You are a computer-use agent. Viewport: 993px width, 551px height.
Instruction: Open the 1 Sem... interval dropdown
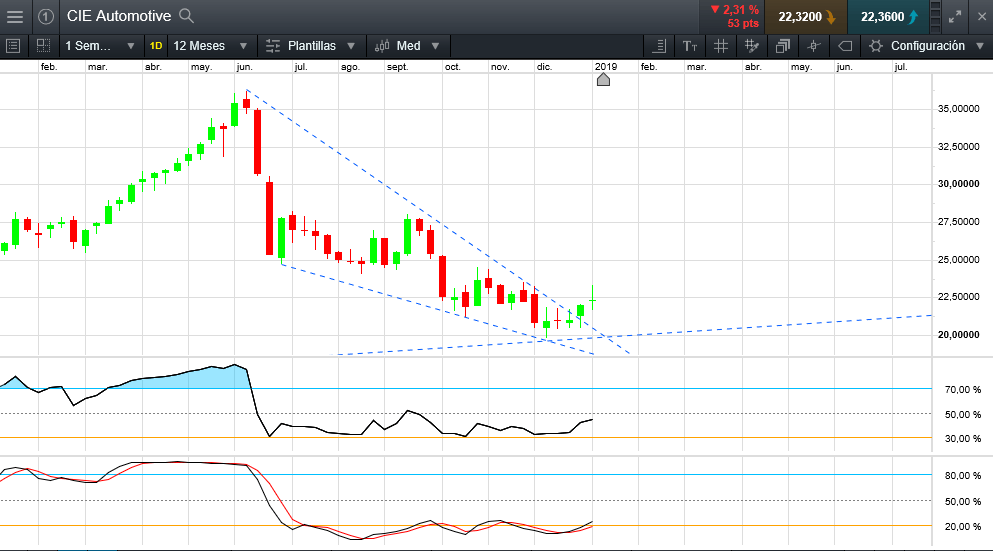pos(100,46)
